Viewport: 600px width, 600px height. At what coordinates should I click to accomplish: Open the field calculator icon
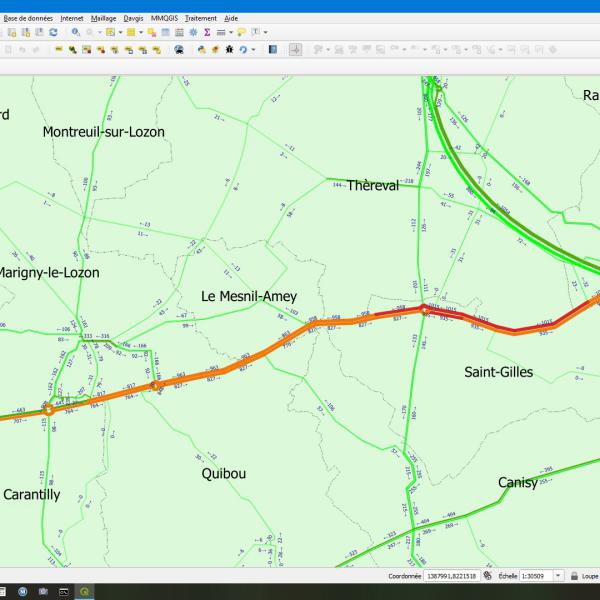click(179, 32)
